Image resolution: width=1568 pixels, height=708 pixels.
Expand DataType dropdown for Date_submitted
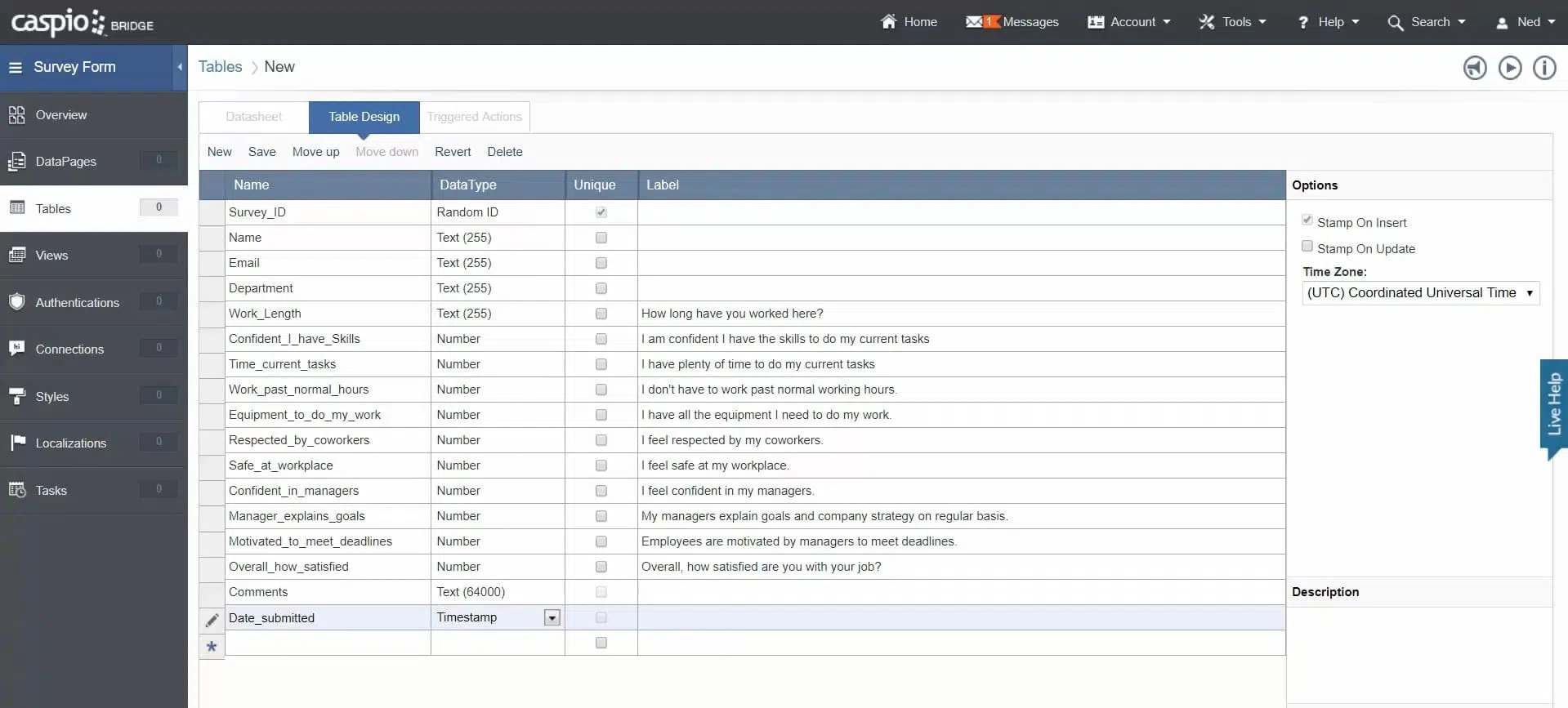click(x=552, y=618)
